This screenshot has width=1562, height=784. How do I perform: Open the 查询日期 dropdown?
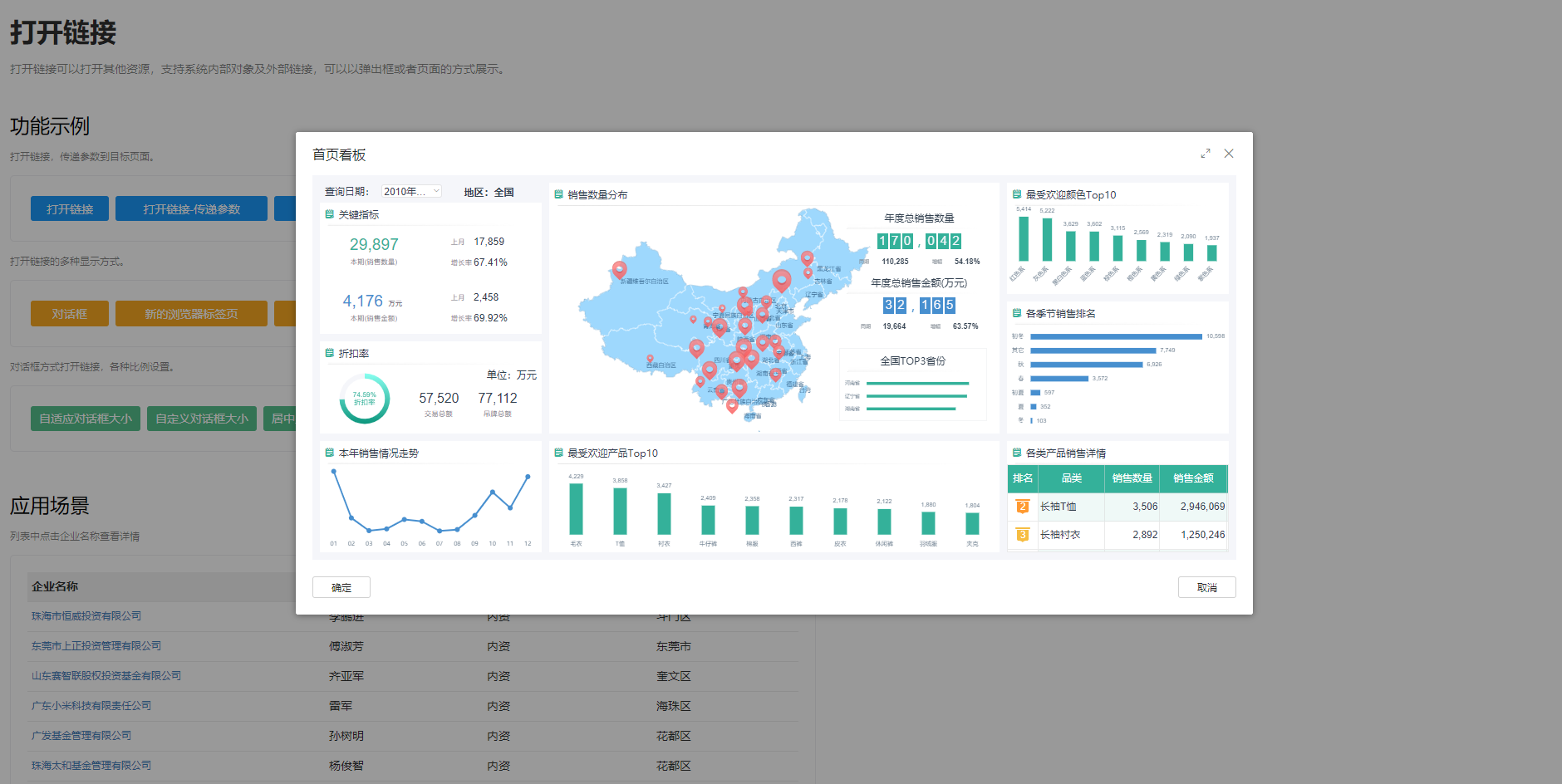(x=411, y=192)
